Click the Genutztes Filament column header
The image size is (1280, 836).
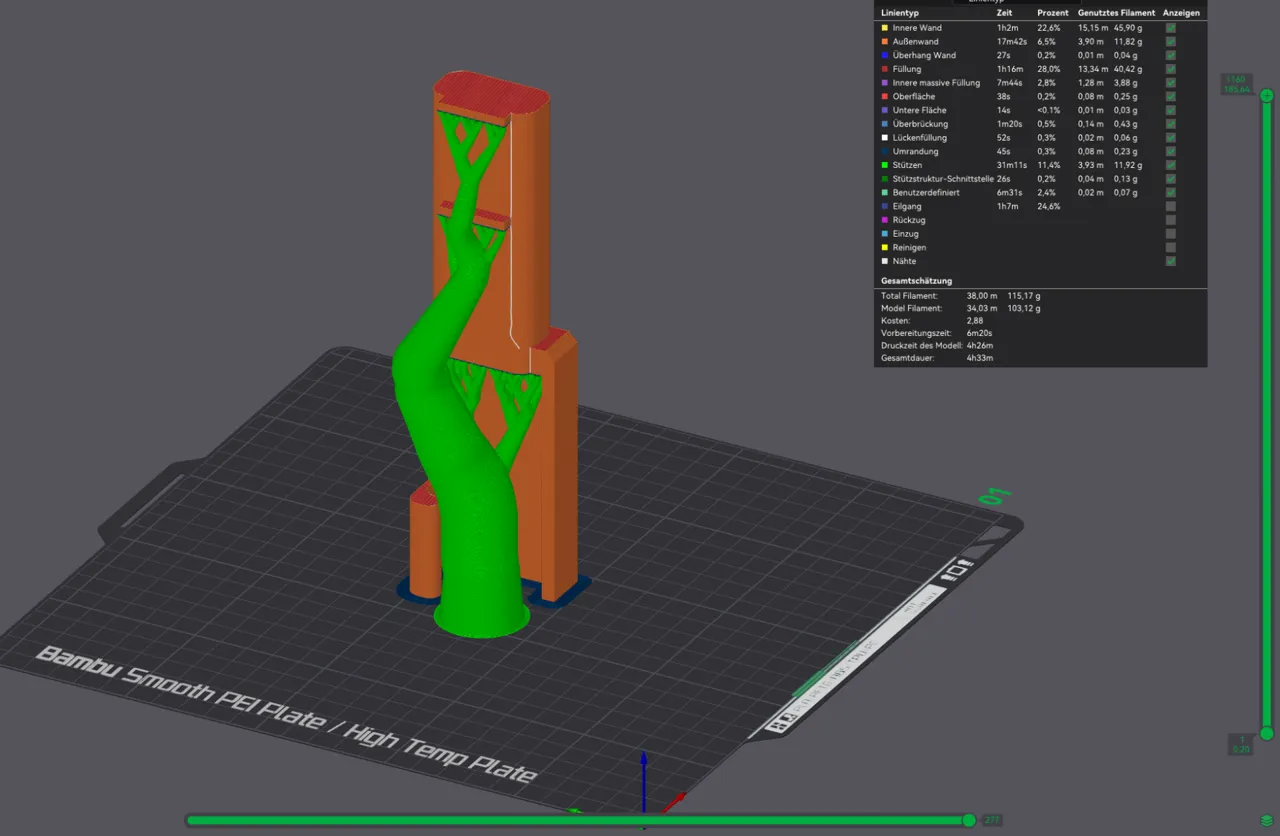click(1116, 13)
